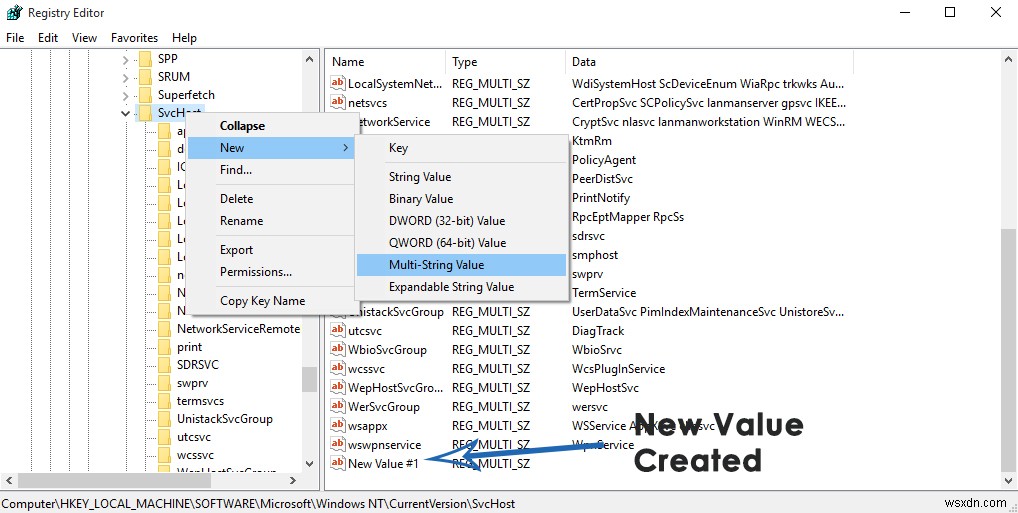Open the Favorites menu

click(134, 37)
